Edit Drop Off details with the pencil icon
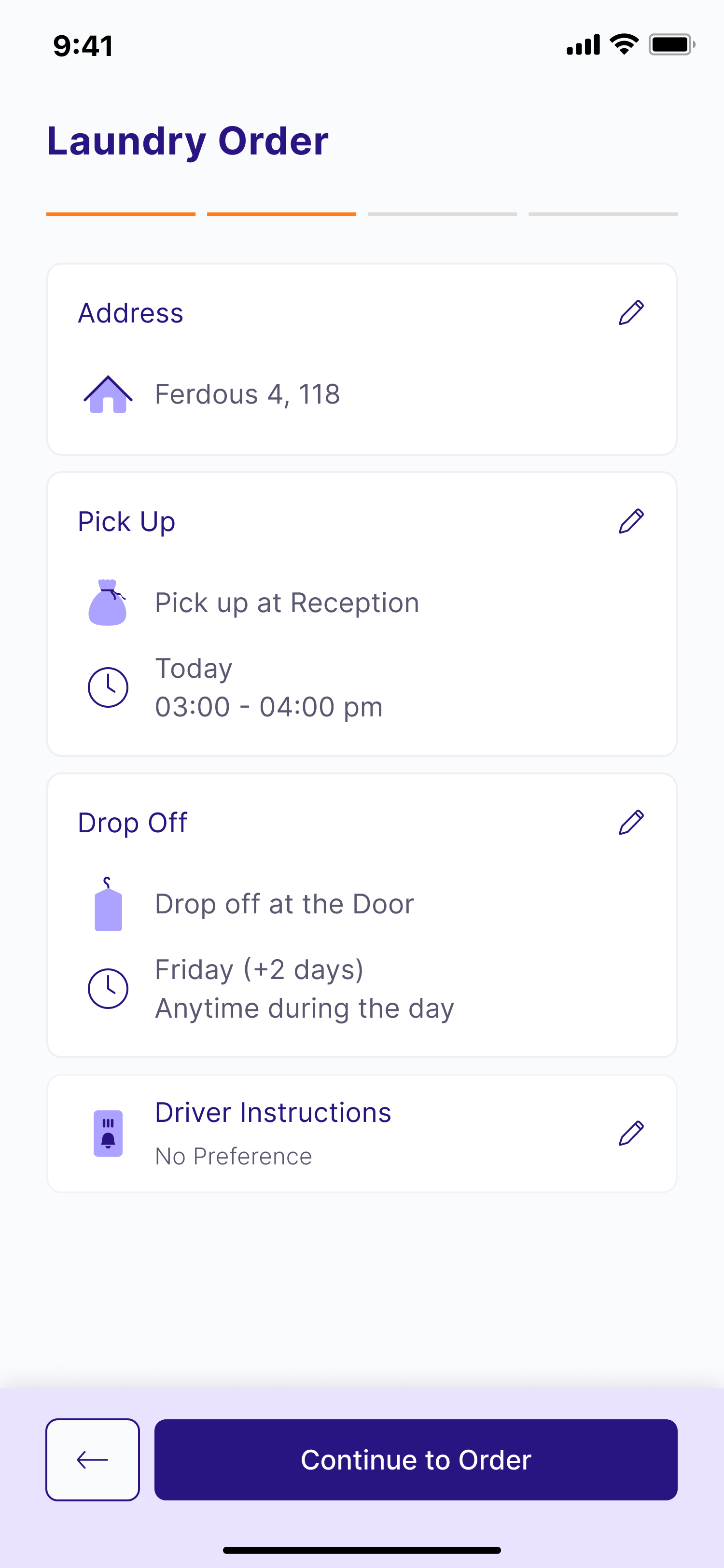The width and height of the screenshot is (724, 1568). click(x=631, y=823)
